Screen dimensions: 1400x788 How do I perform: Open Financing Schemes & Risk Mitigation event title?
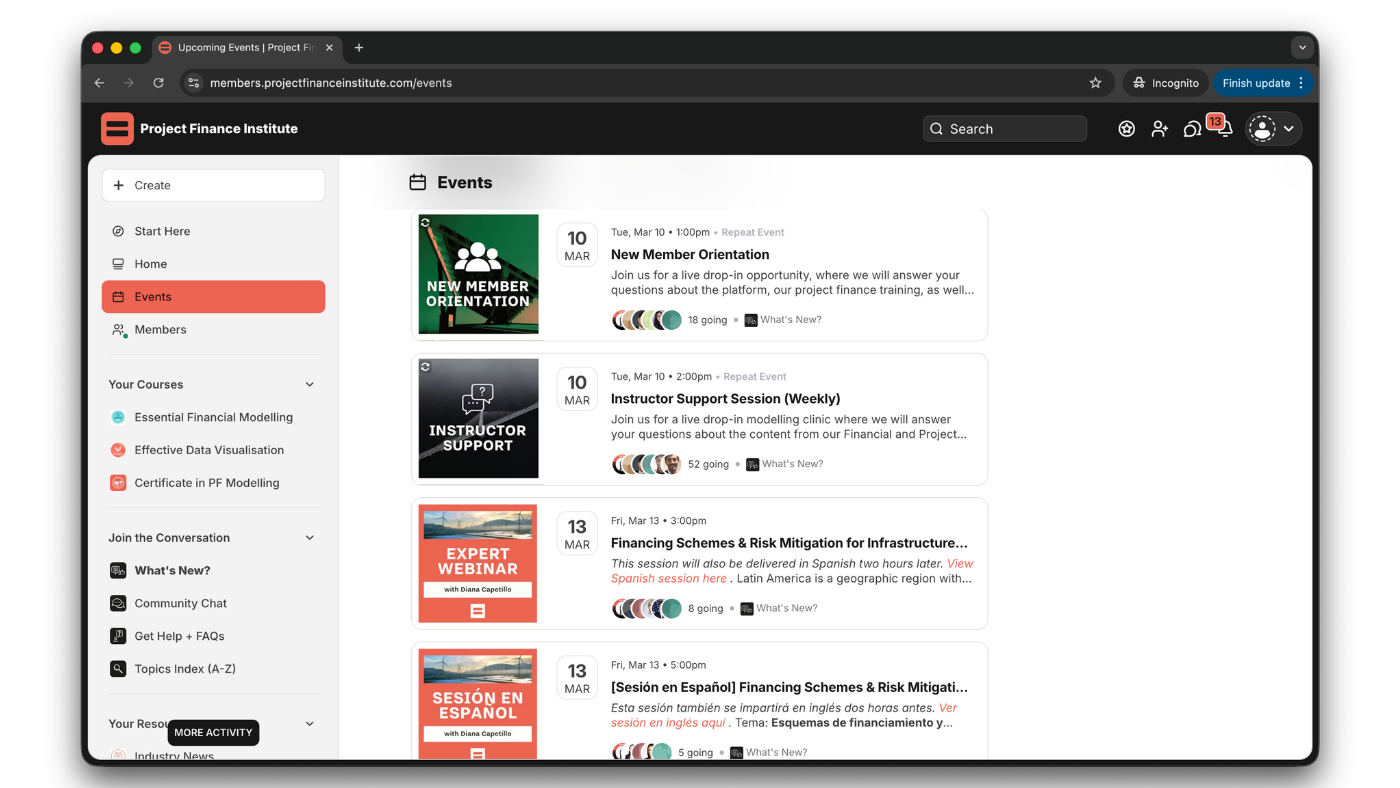click(789, 543)
